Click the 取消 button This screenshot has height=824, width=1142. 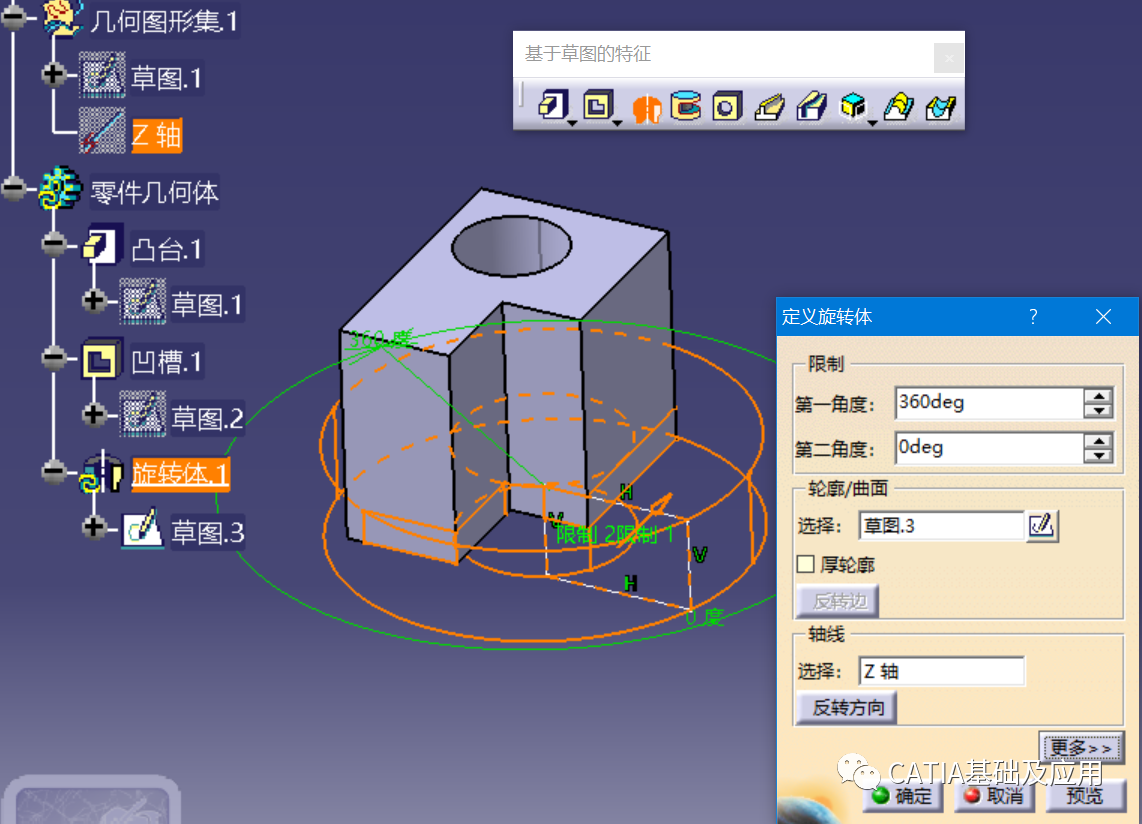(x=995, y=796)
